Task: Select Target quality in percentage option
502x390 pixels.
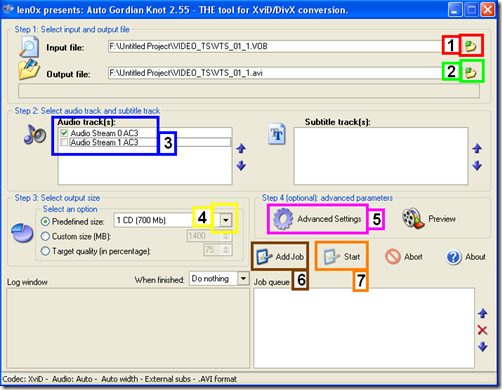Action: coord(45,251)
